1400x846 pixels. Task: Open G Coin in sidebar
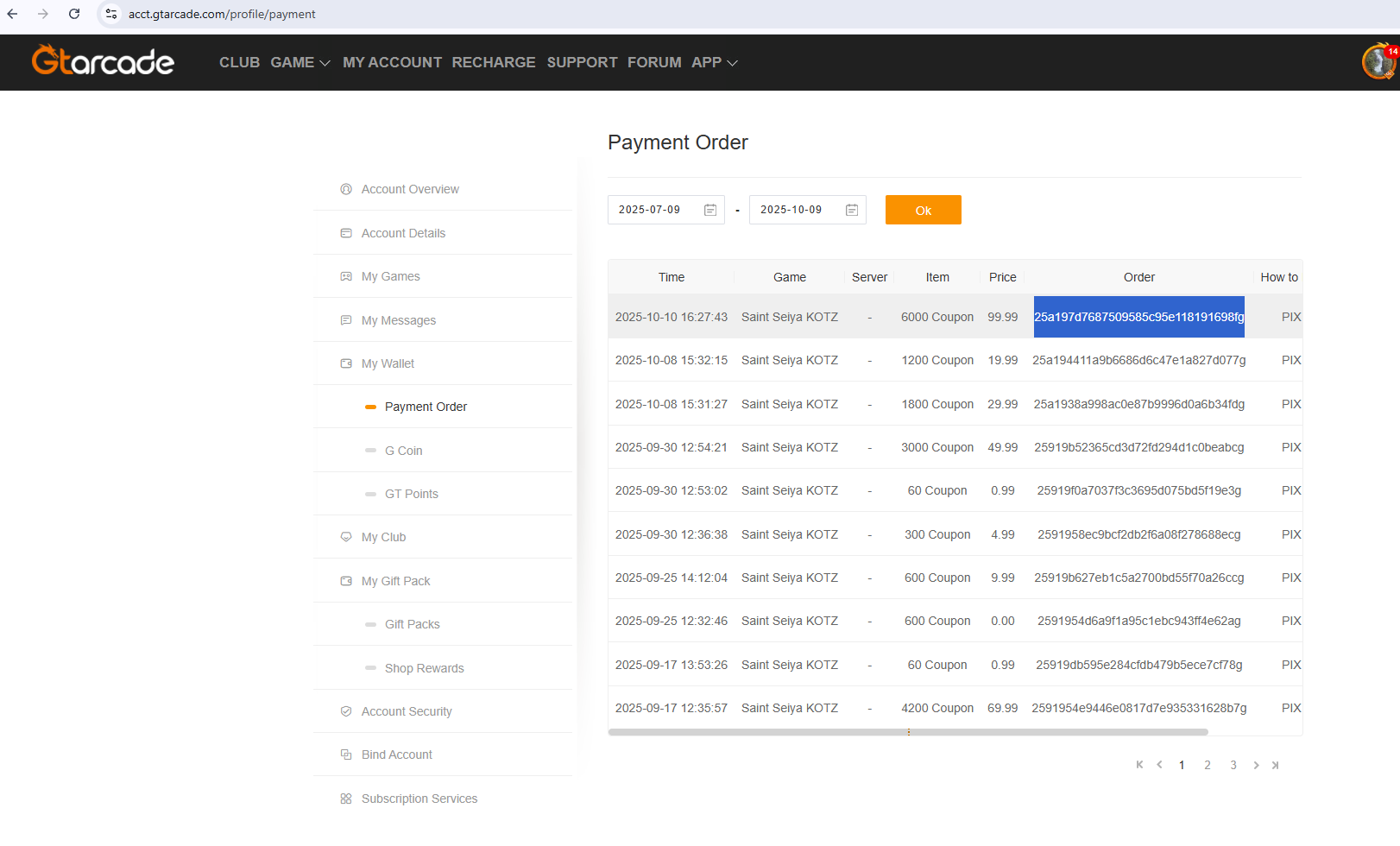pos(403,451)
